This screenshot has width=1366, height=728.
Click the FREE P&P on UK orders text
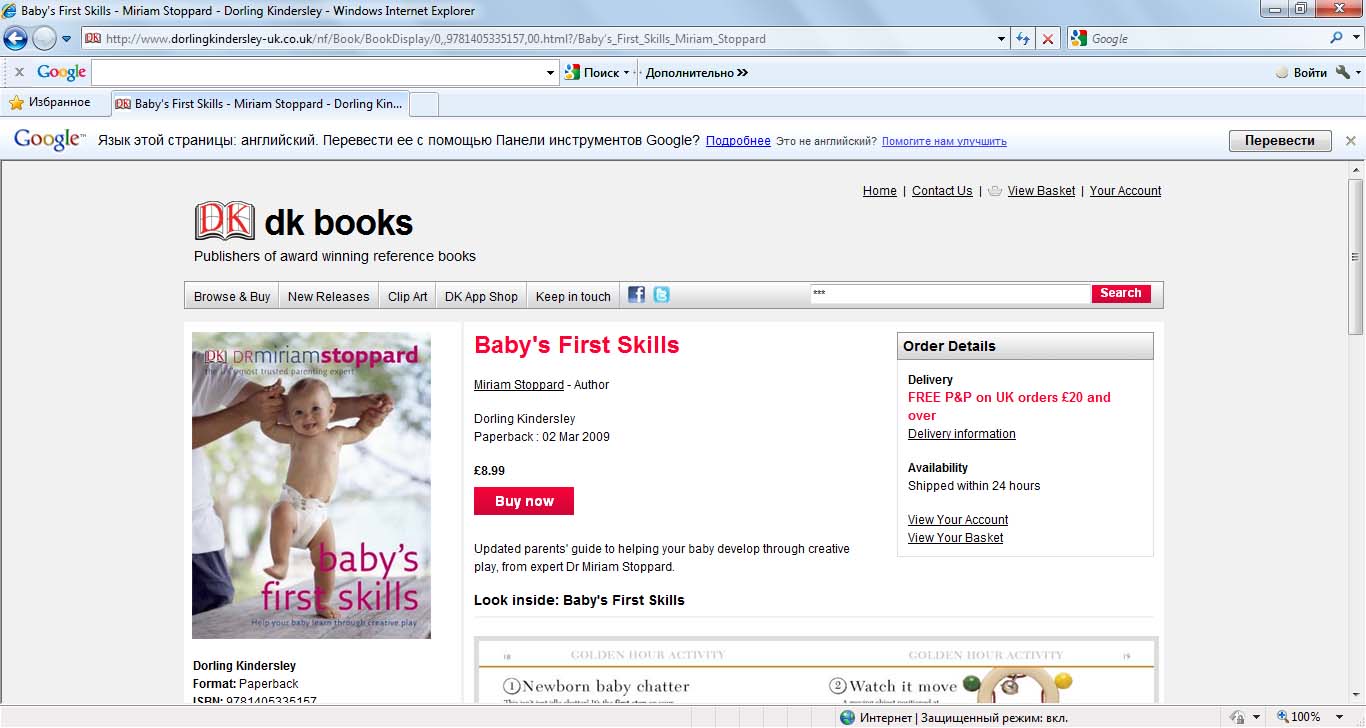click(1009, 406)
